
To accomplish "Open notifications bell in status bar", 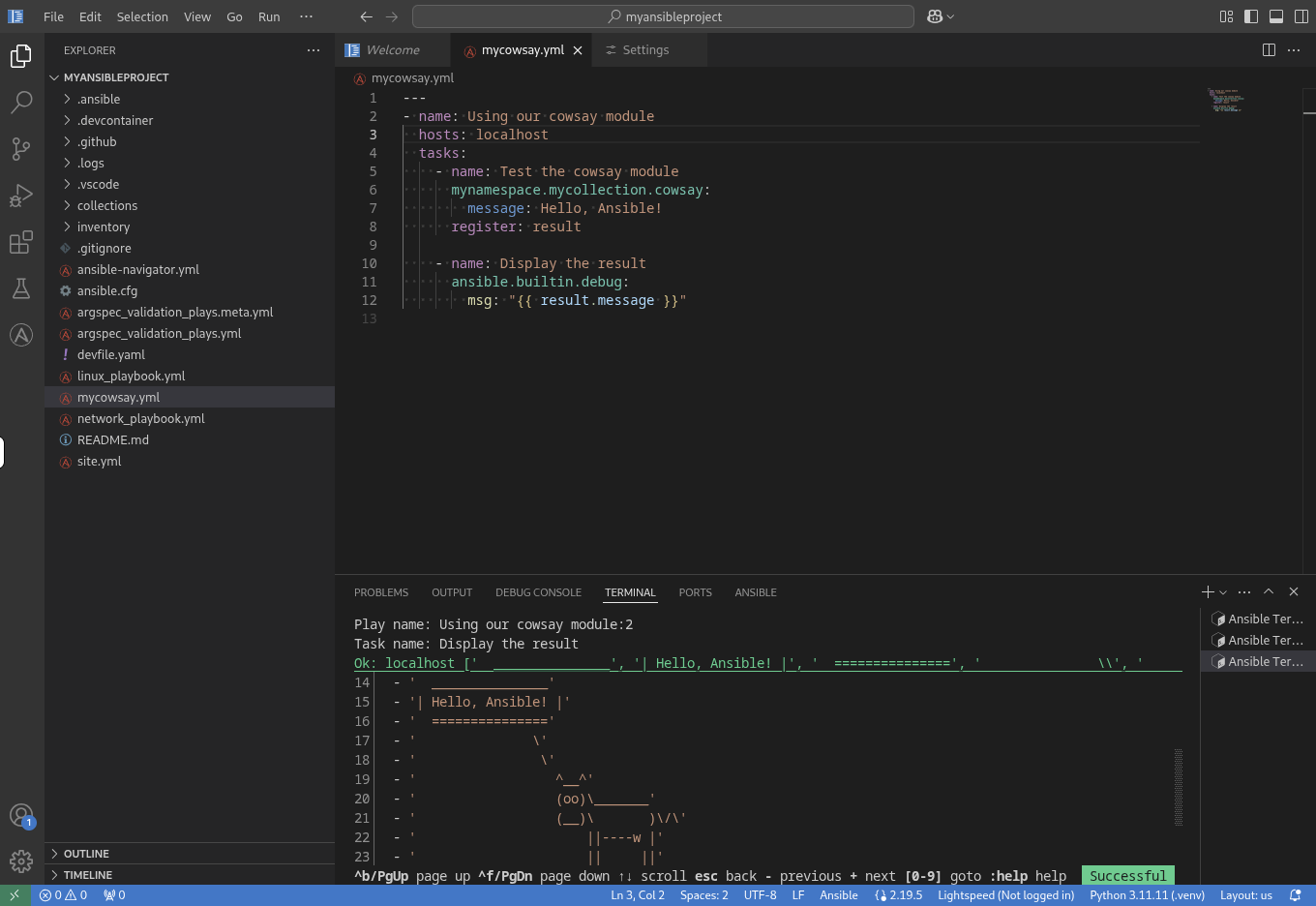I will pyautogui.click(x=1296, y=895).
